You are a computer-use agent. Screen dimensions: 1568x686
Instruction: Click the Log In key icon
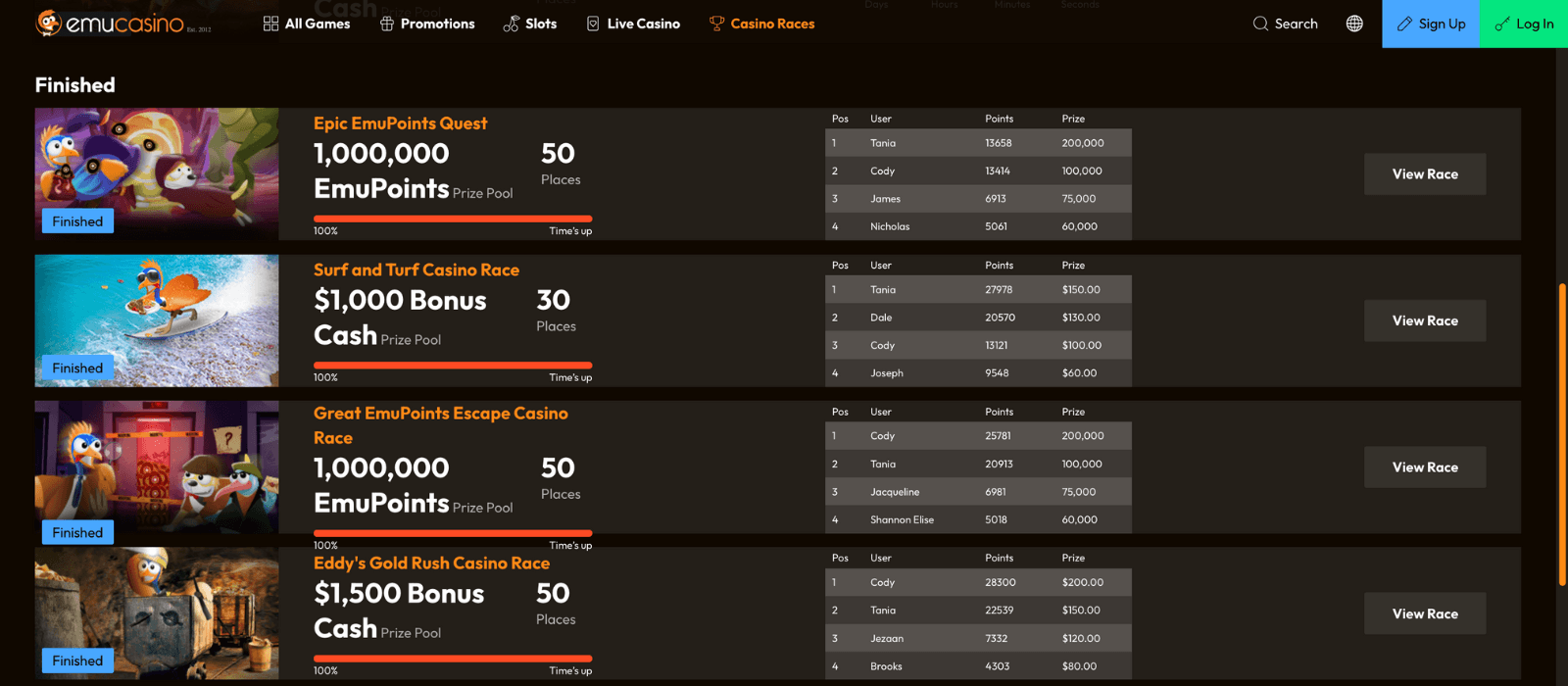coord(1501,24)
